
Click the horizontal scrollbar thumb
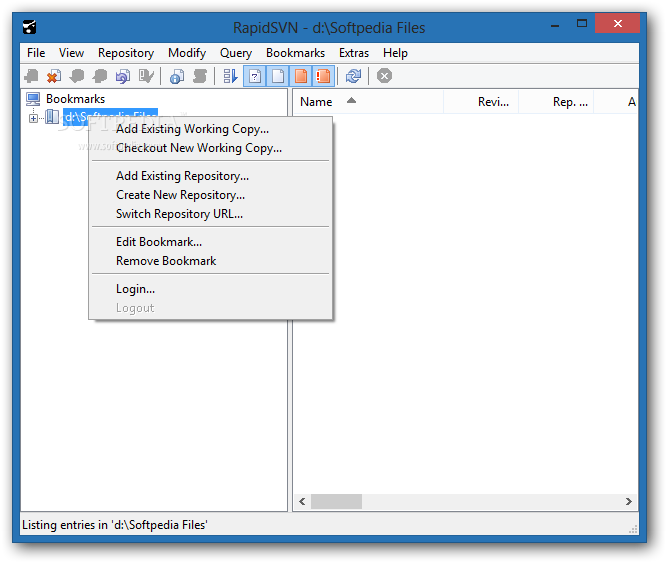click(336, 502)
